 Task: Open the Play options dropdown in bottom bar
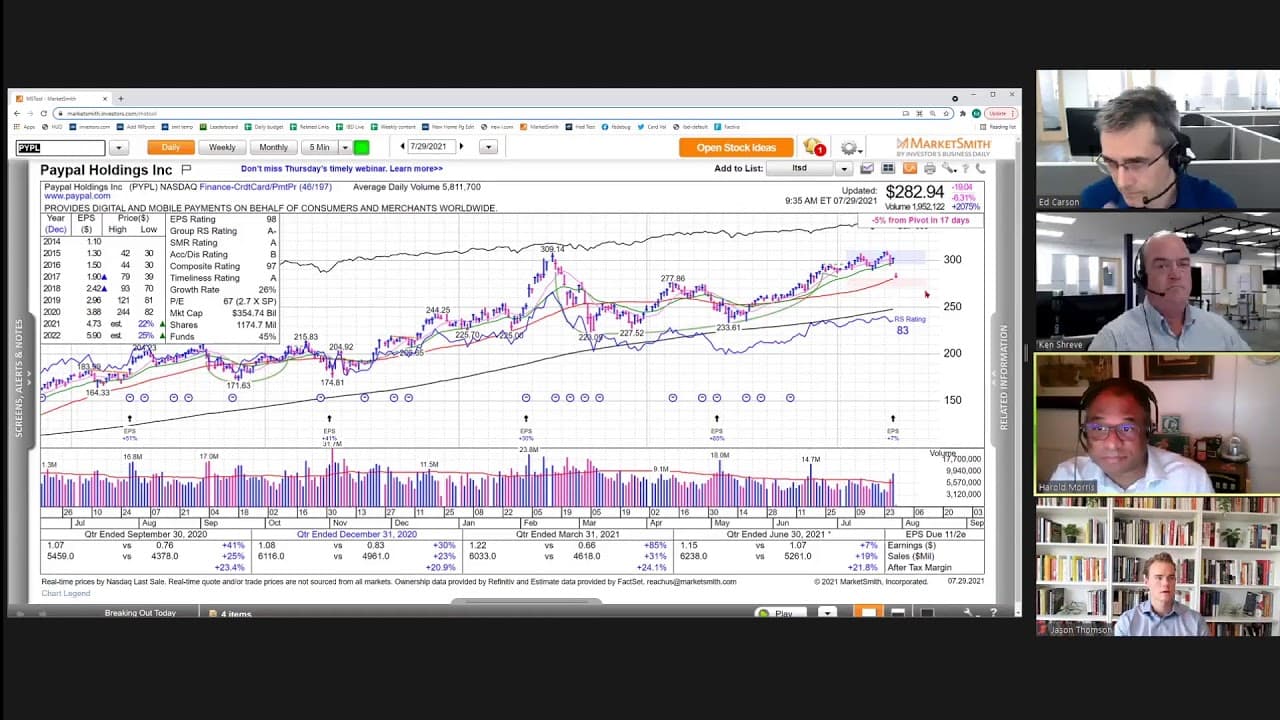pyautogui.click(x=827, y=613)
